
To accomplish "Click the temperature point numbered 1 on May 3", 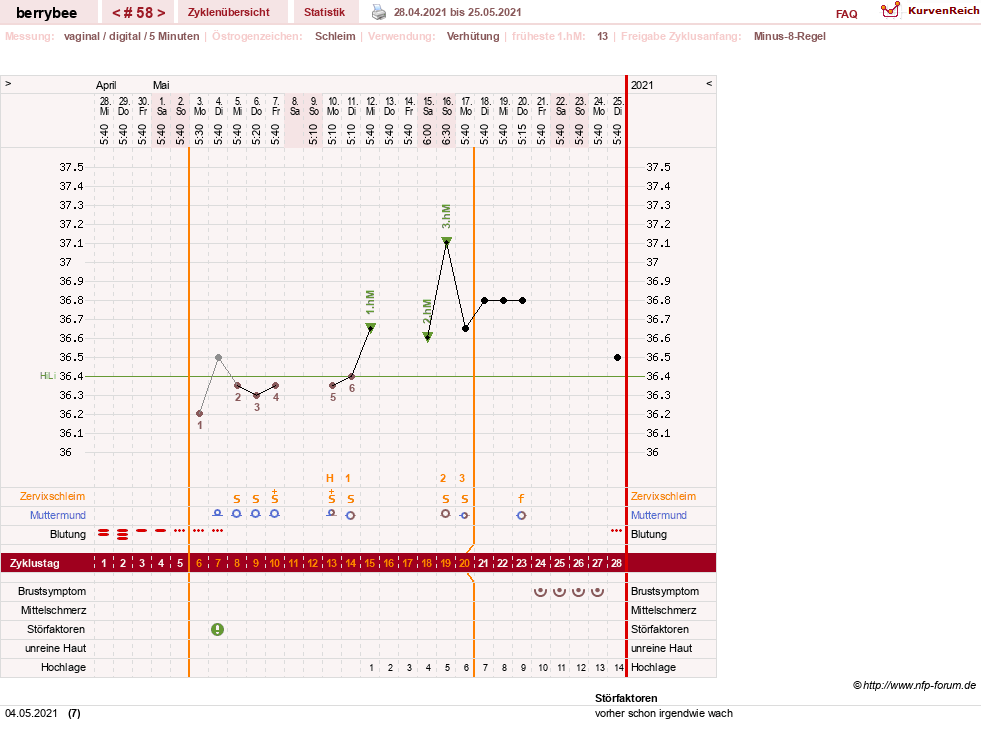I will 200,414.
